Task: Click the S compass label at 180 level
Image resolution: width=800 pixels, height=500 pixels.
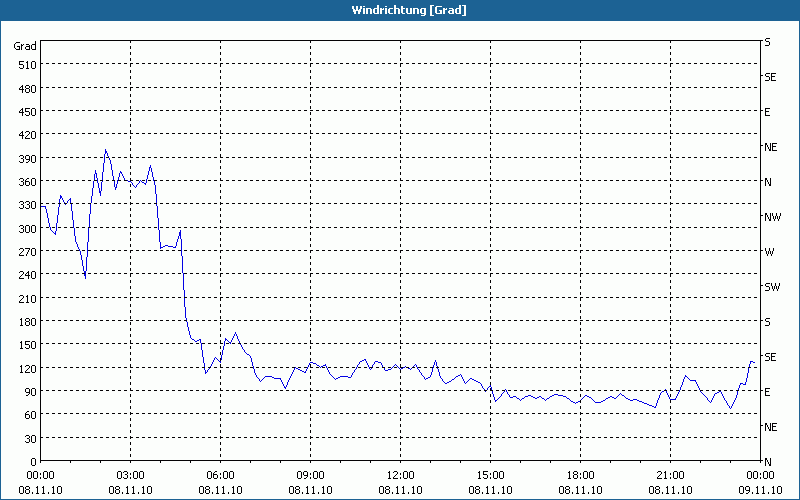Action: [x=767, y=322]
